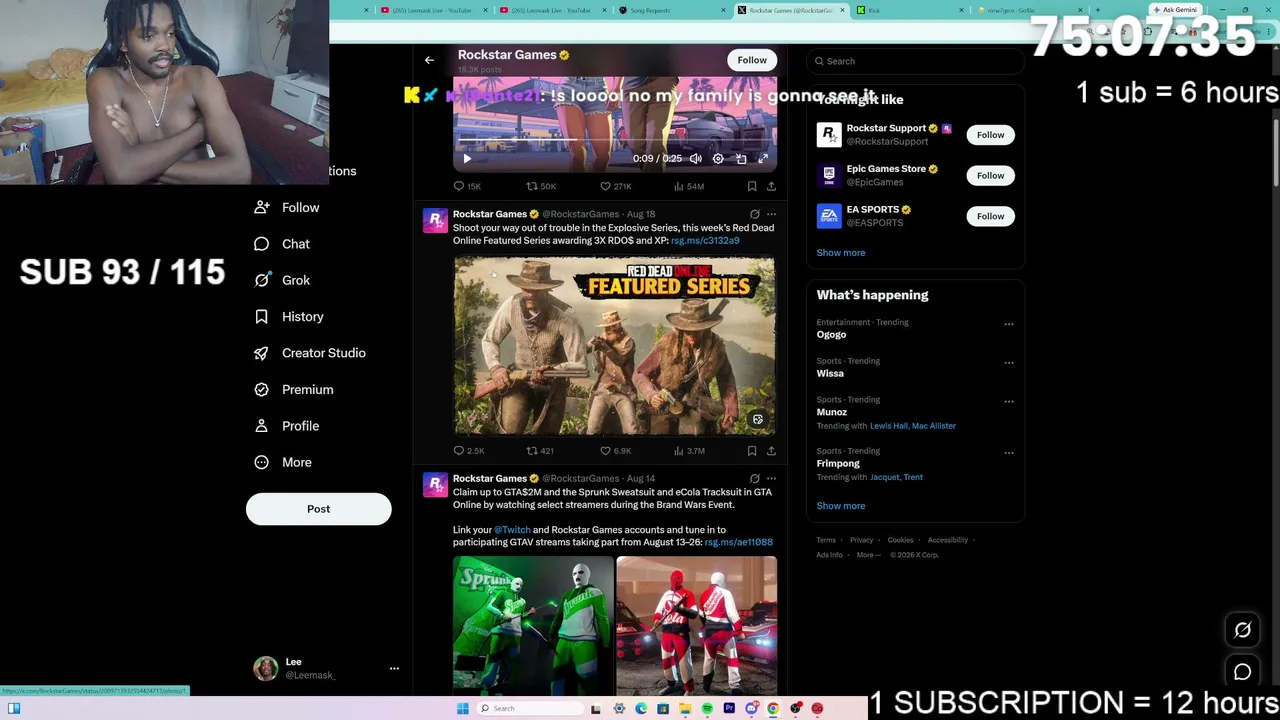The image size is (1280, 720).
Task: Reply to the post with 2.5K comments
Action: click(469, 451)
